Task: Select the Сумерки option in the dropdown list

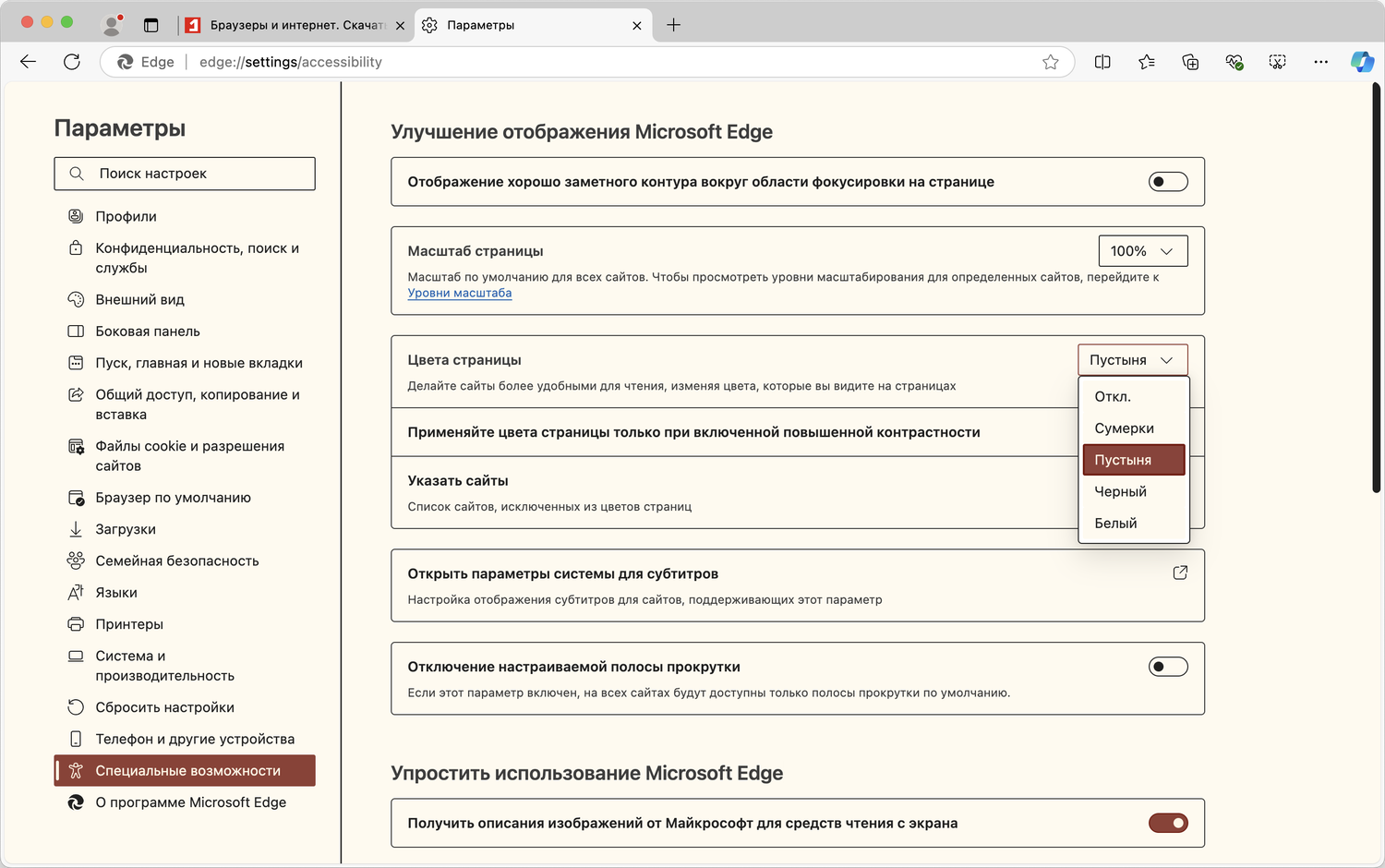Action: [x=1124, y=428]
